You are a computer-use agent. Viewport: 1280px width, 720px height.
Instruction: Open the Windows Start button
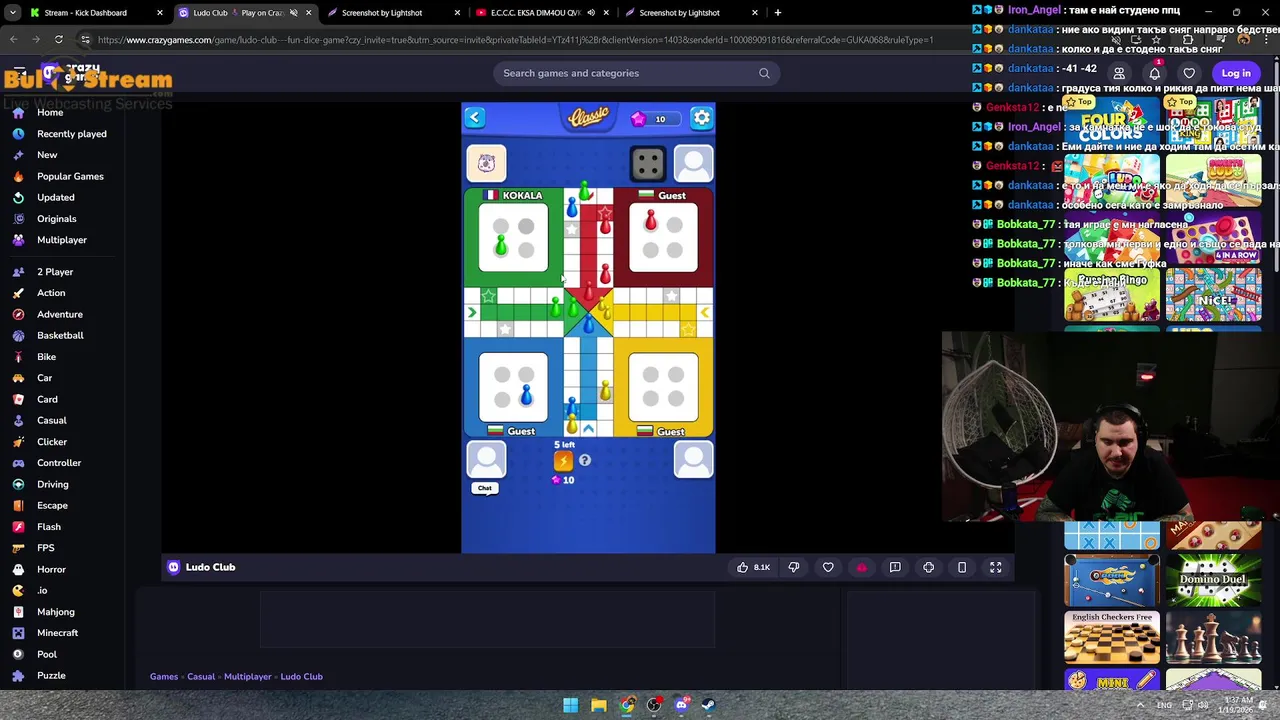(x=571, y=706)
